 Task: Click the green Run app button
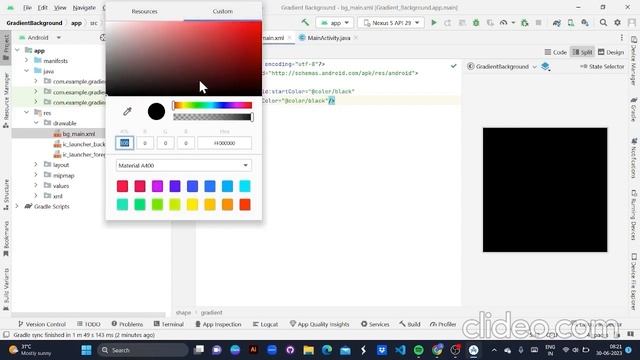coord(434,23)
